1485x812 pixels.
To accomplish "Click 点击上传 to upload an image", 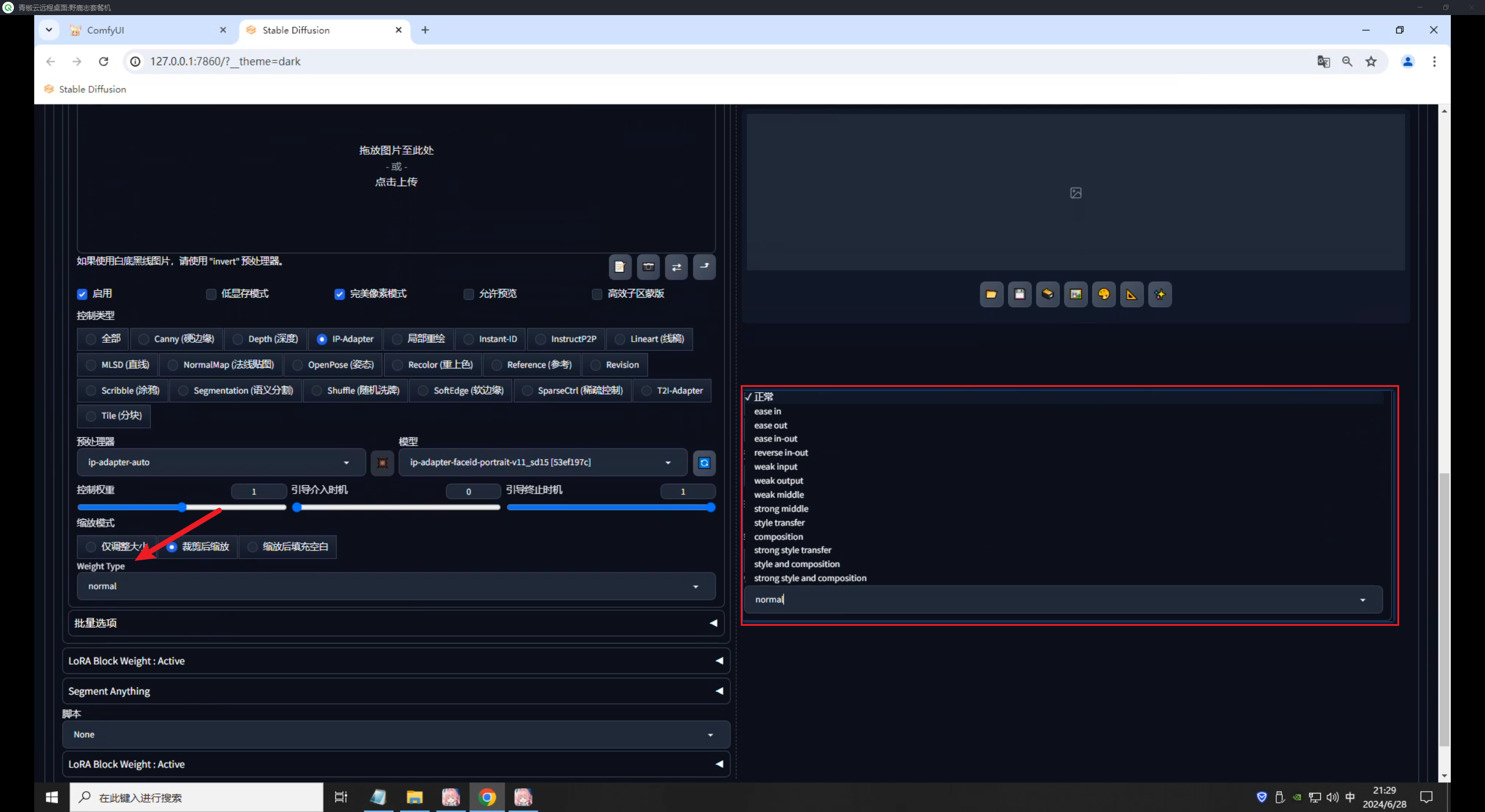I will [x=396, y=182].
